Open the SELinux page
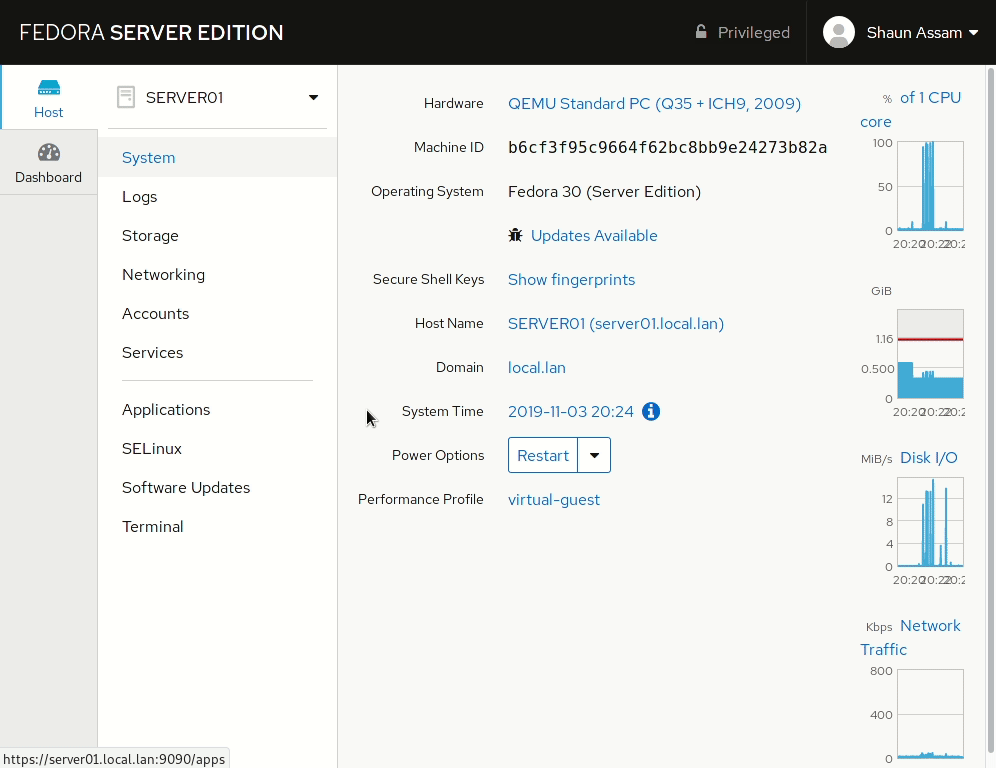This screenshot has width=996, height=768. tap(152, 448)
